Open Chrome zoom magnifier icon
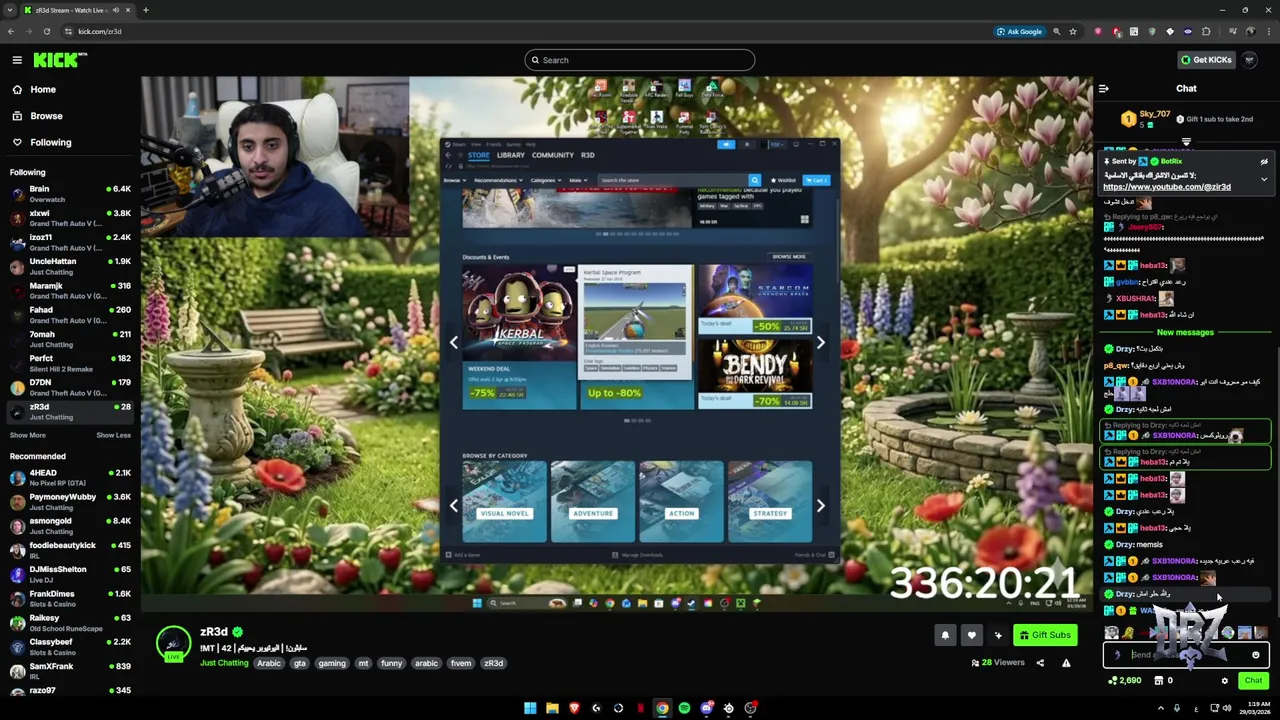Image resolution: width=1280 pixels, height=720 pixels. [x=1056, y=31]
